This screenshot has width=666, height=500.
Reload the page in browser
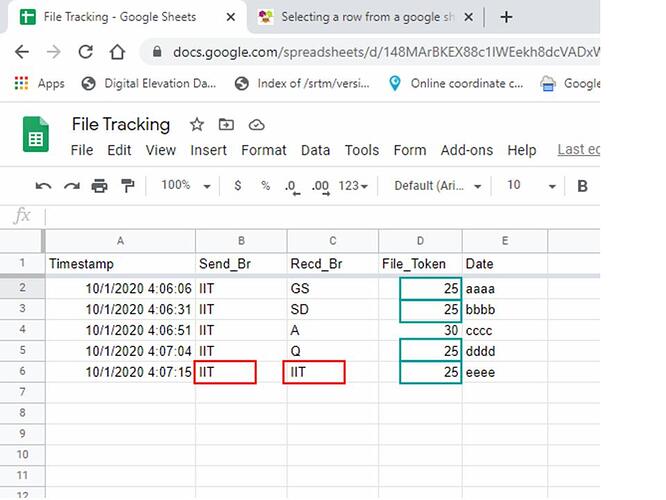coord(85,52)
